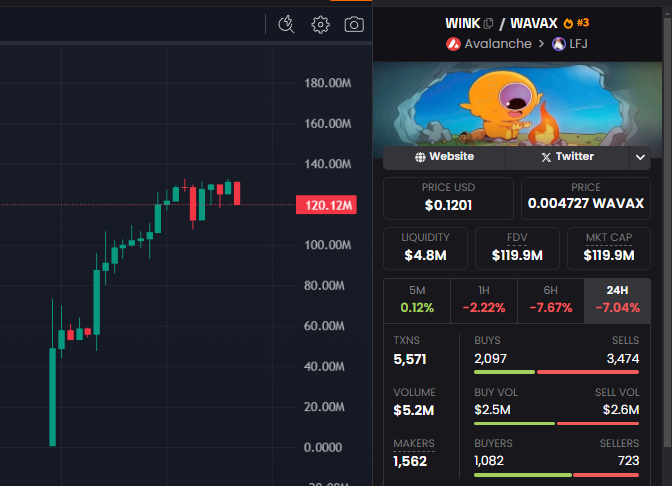The width and height of the screenshot is (672, 486).
Task: Click the Avalanche chain logo
Action: tap(453, 44)
